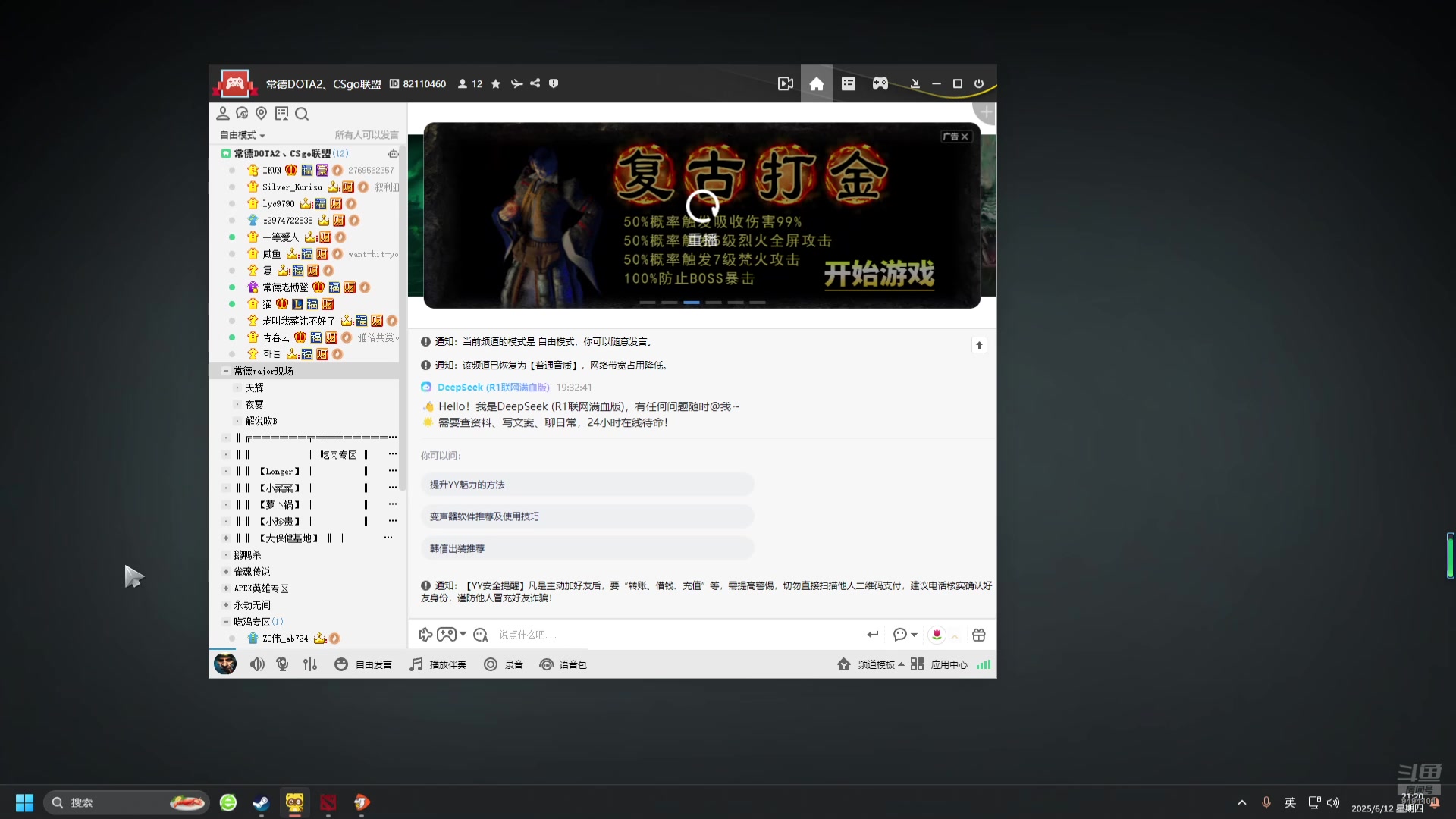Click the enter/send arrow icon
The height and width of the screenshot is (819, 1456).
(x=873, y=635)
